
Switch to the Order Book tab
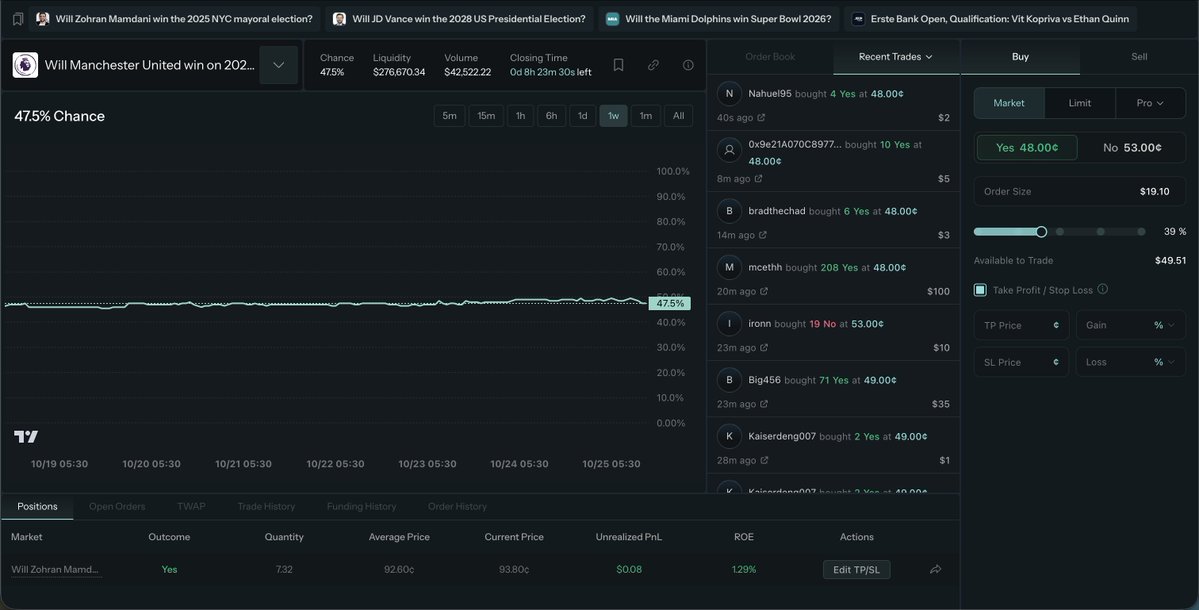[x=770, y=57]
